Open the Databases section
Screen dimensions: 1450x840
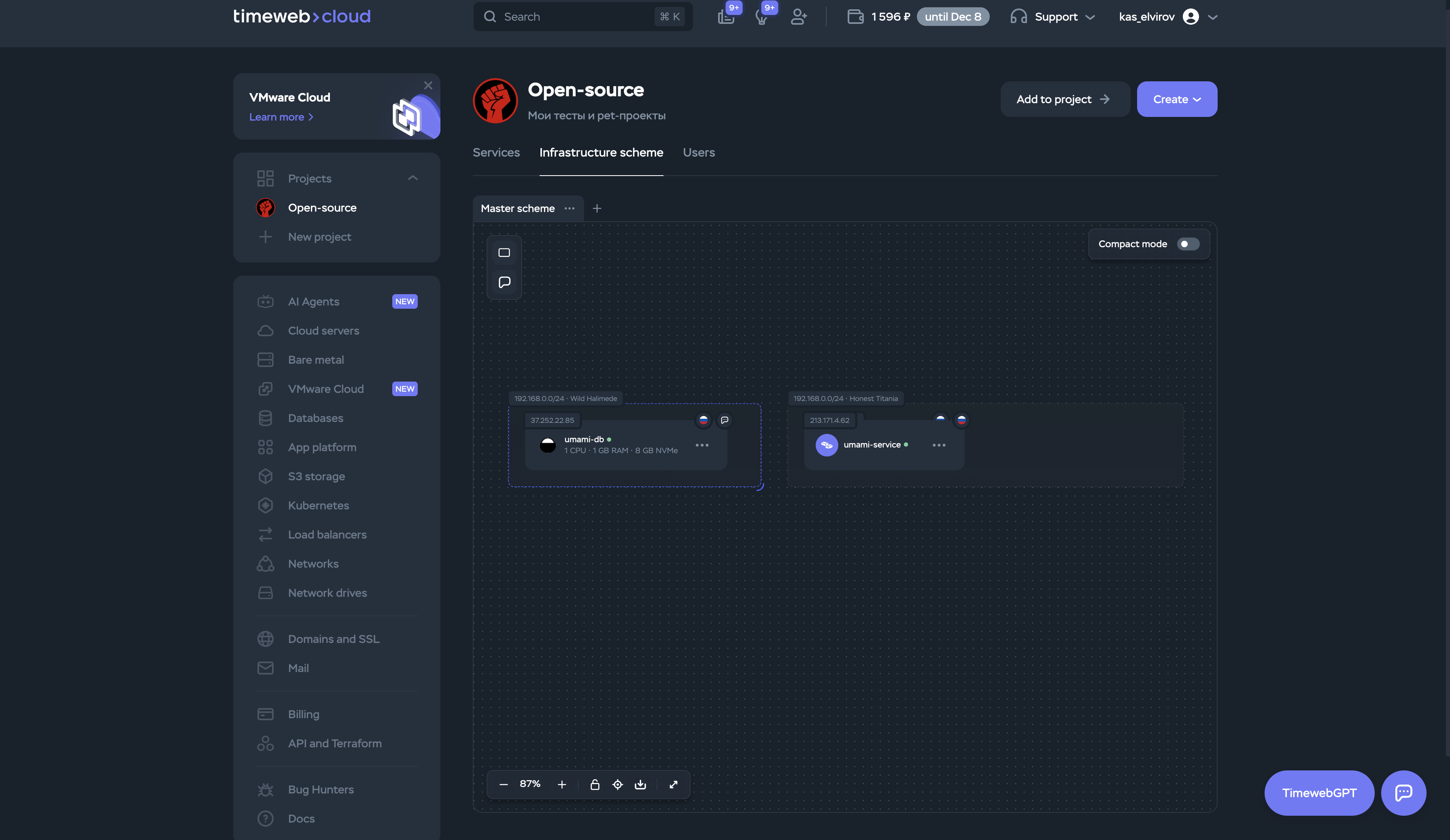click(x=315, y=418)
